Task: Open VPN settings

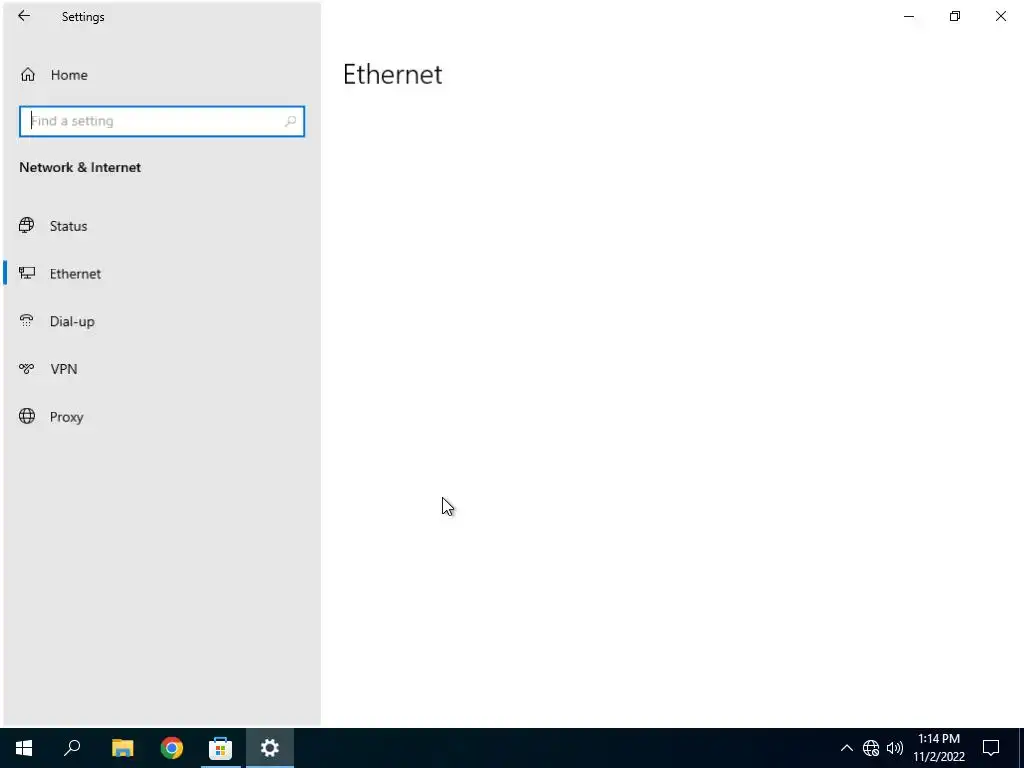Action: pyautogui.click(x=162, y=369)
